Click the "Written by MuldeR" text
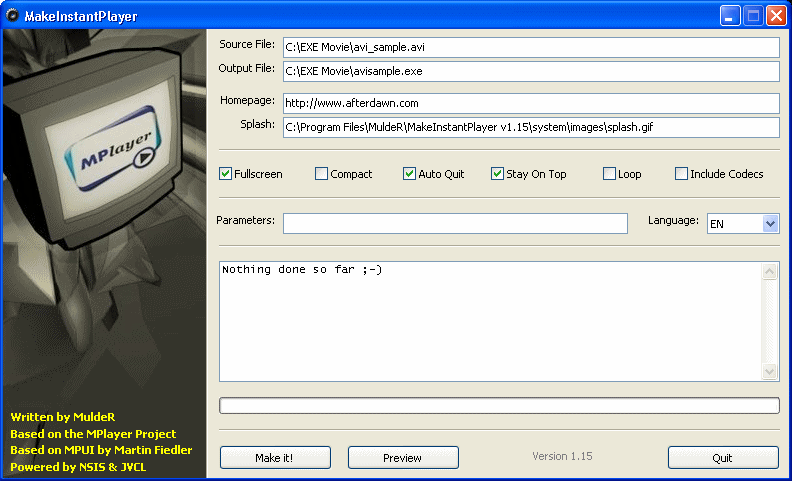This screenshot has width=792, height=481. 63,417
